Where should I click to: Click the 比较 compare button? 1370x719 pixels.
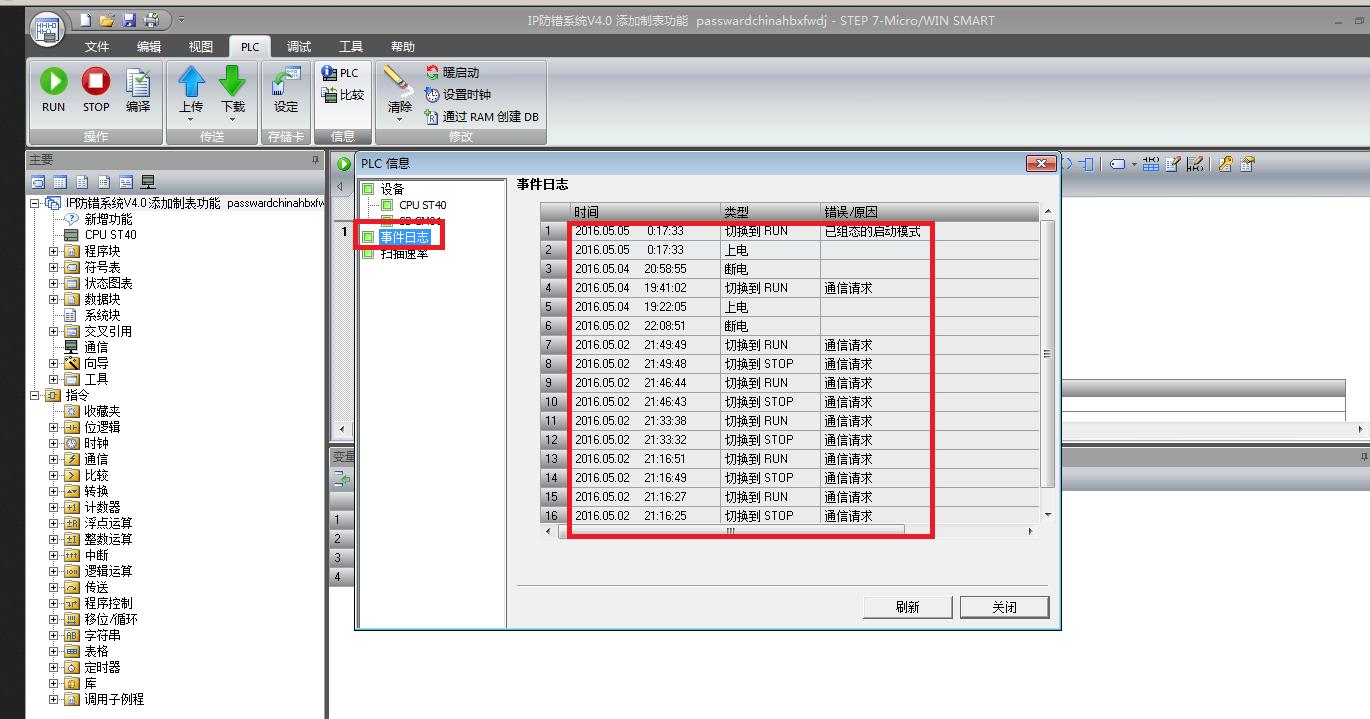[343, 95]
